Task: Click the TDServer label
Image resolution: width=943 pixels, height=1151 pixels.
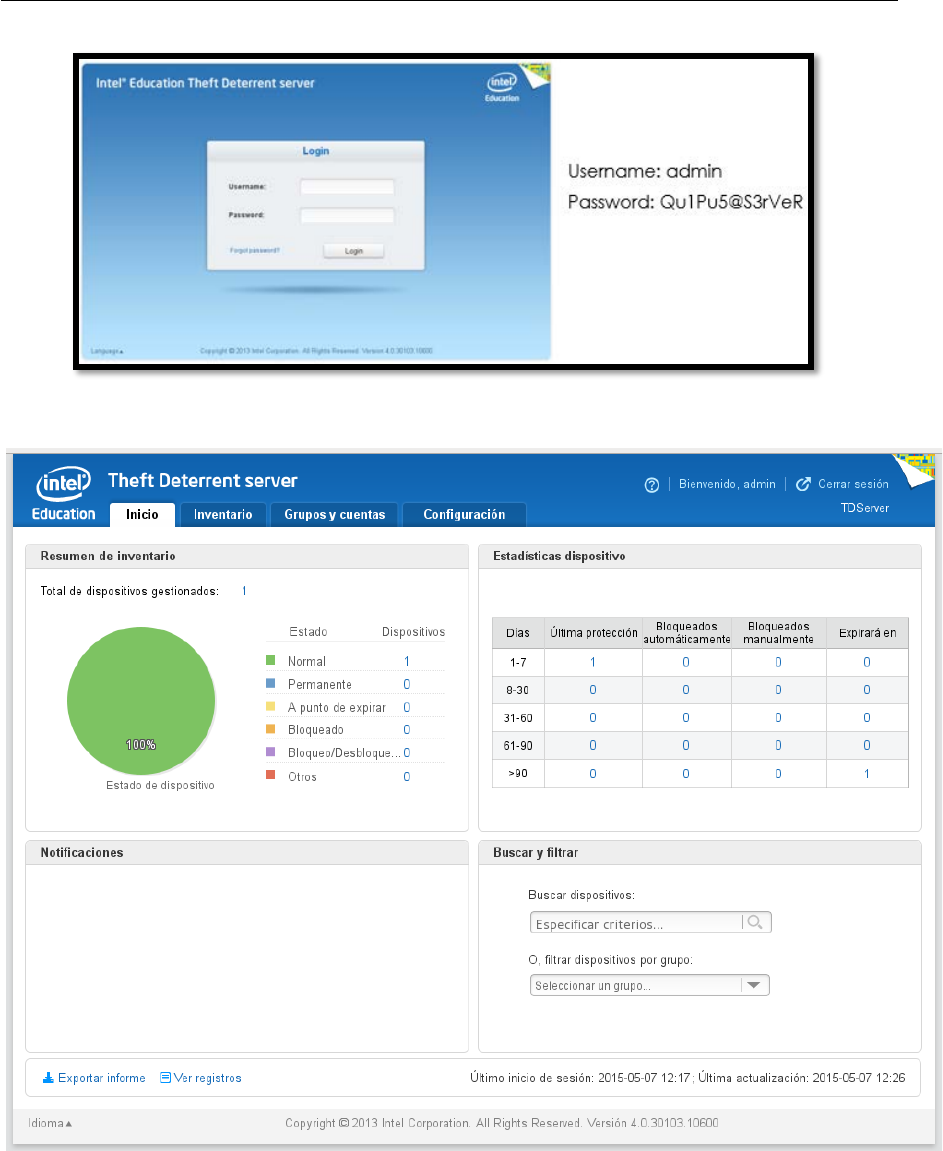Action: [x=864, y=507]
